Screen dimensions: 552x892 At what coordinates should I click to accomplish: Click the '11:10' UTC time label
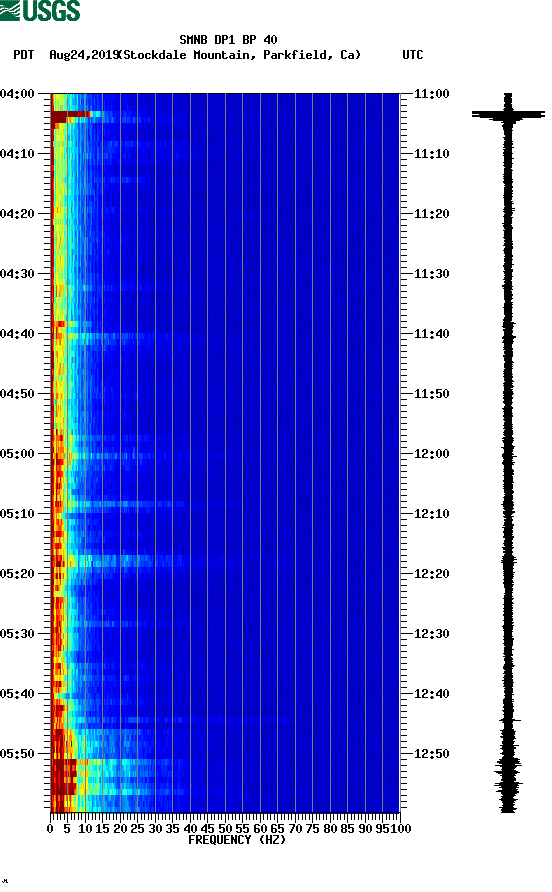point(431,154)
